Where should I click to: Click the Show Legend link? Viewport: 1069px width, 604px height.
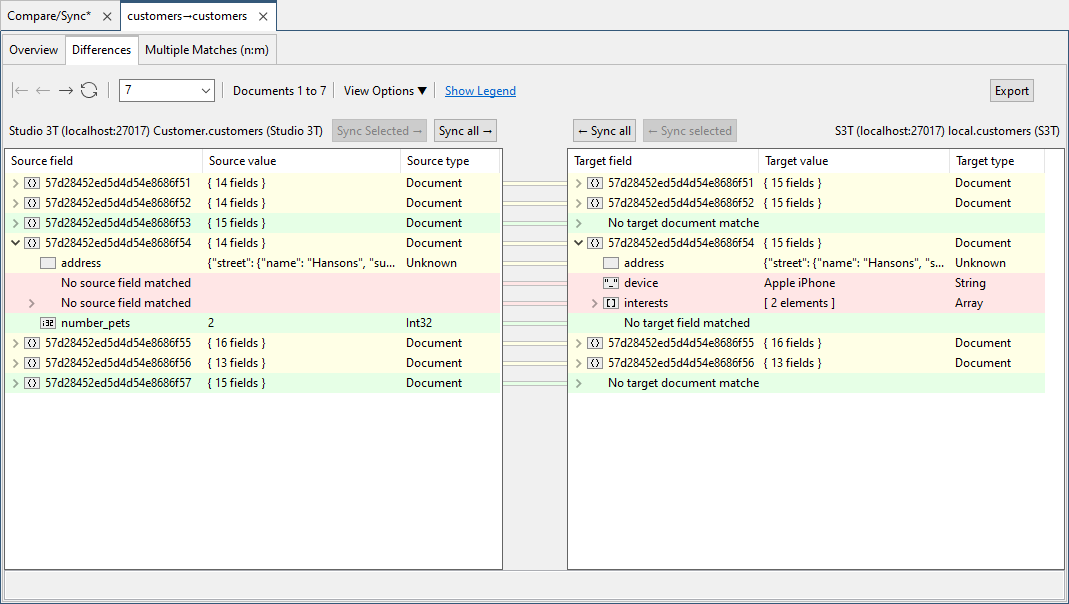(x=480, y=91)
